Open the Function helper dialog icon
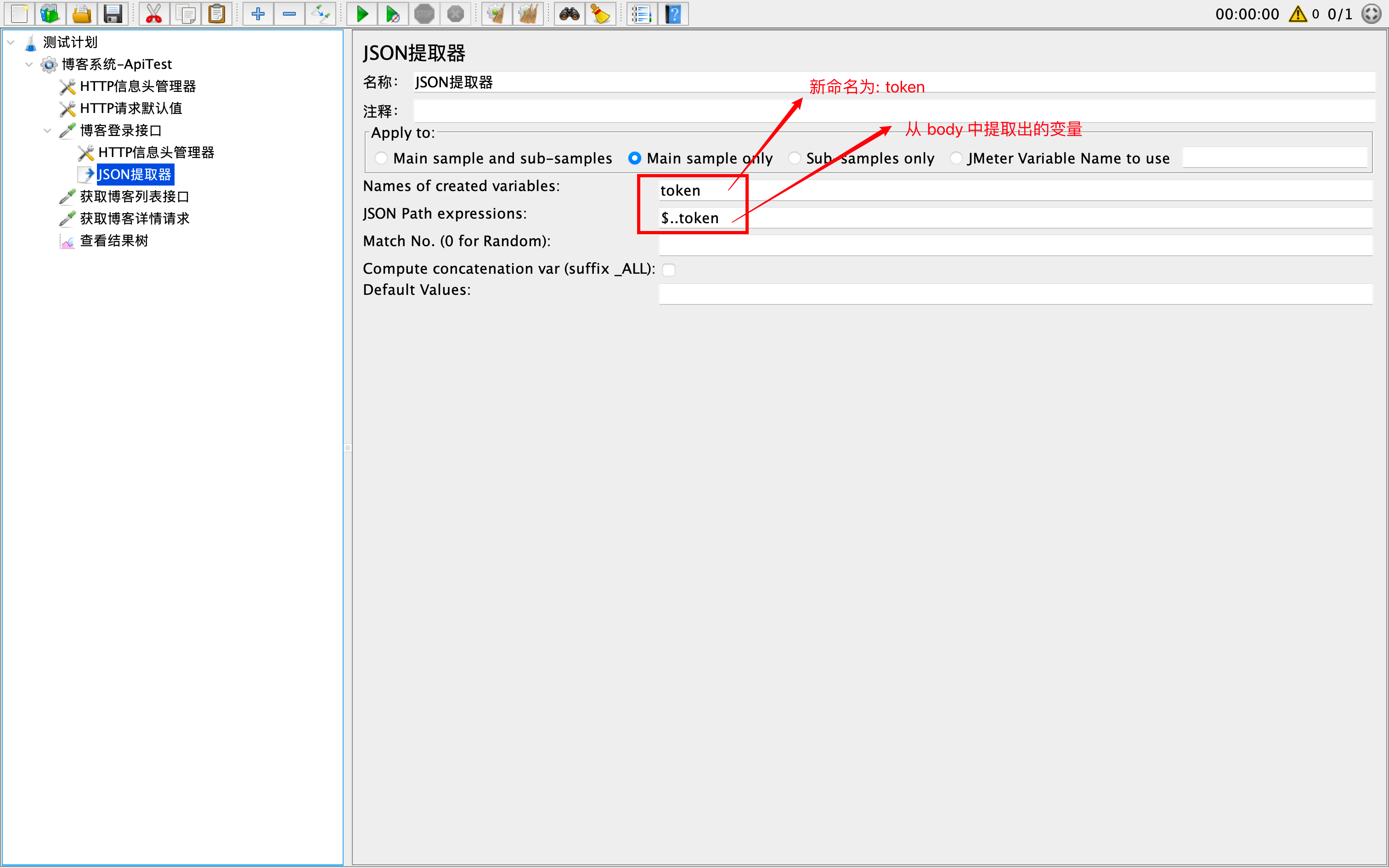 (x=642, y=14)
